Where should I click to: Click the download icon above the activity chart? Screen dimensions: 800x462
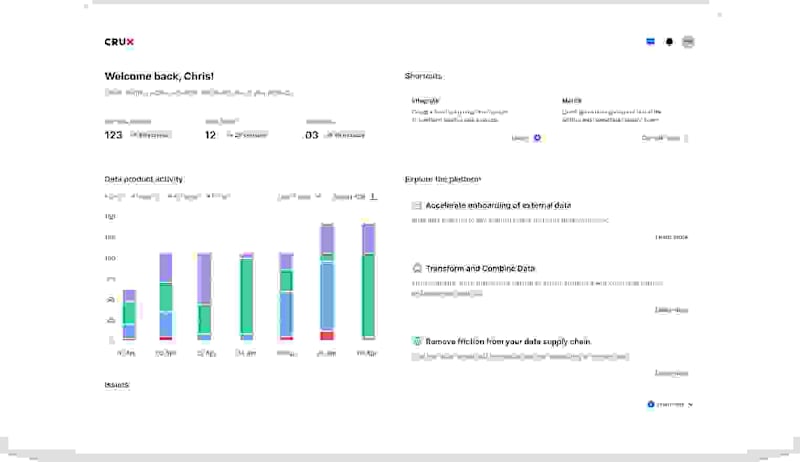point(373,196)
